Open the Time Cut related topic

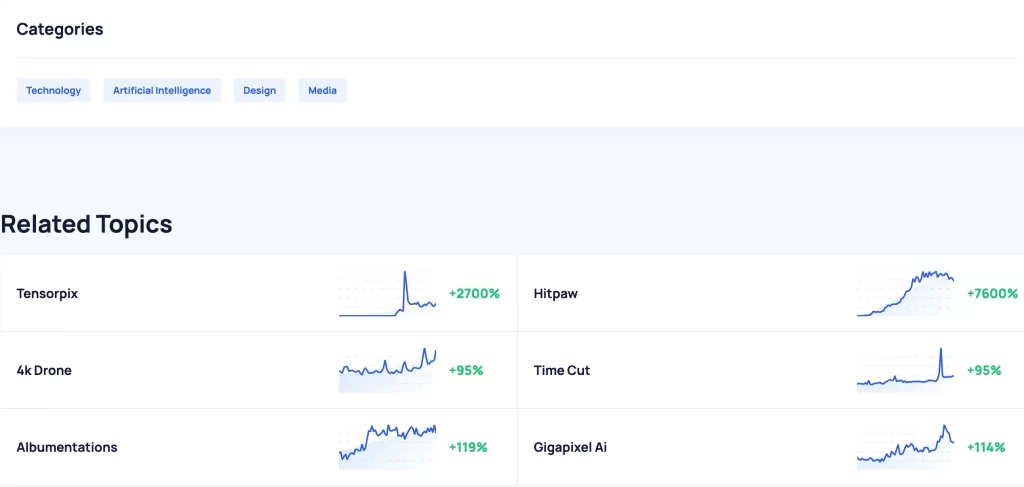click(x=562, y=371)
